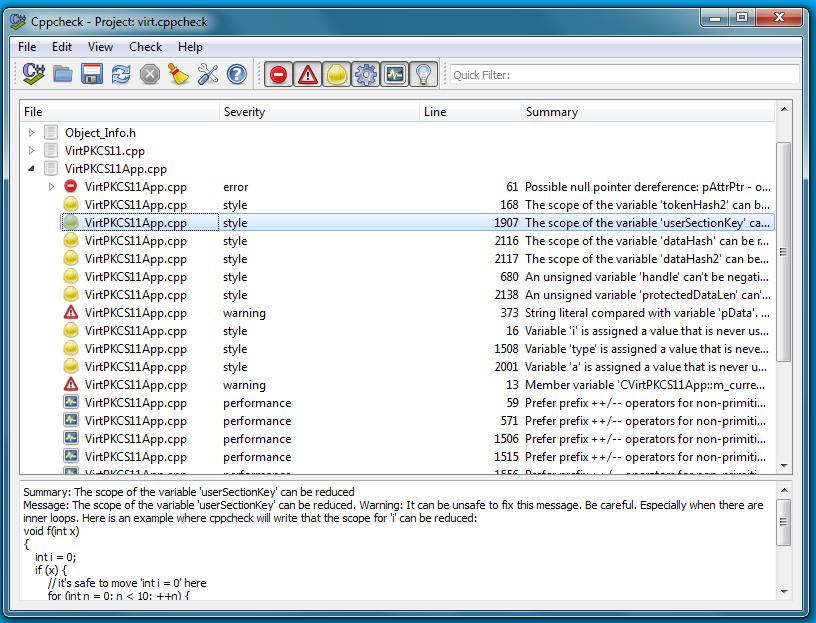
Task: Expand the VirtPKCS11.cpp tree node
Action: (x=31, y=151)
